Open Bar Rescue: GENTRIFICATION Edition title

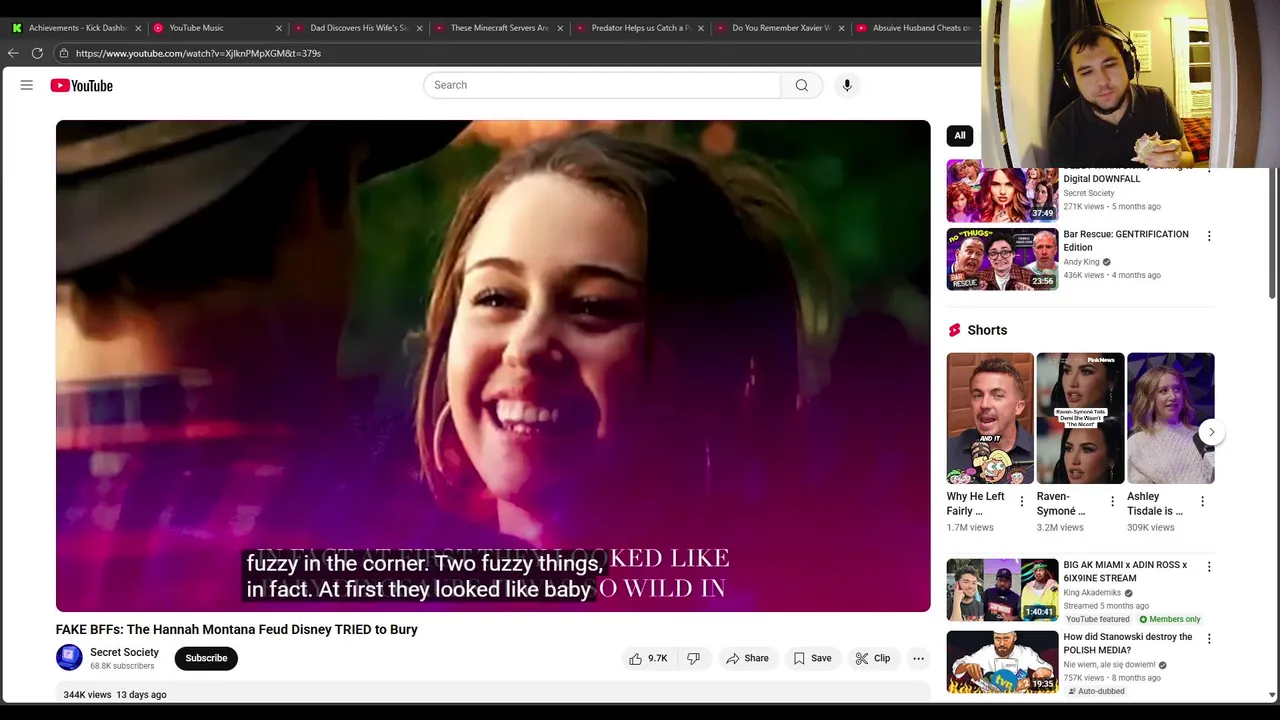[1126, 241]
